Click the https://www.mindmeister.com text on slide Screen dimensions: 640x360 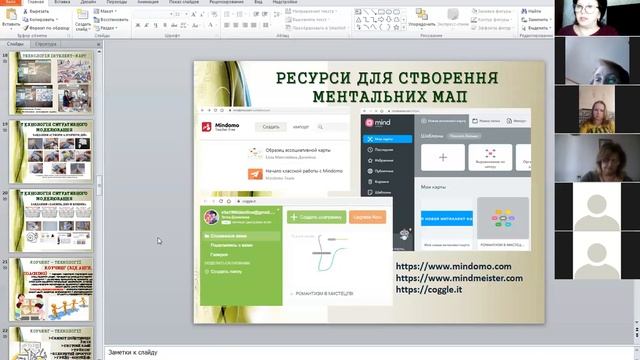[x=459, y=278]
